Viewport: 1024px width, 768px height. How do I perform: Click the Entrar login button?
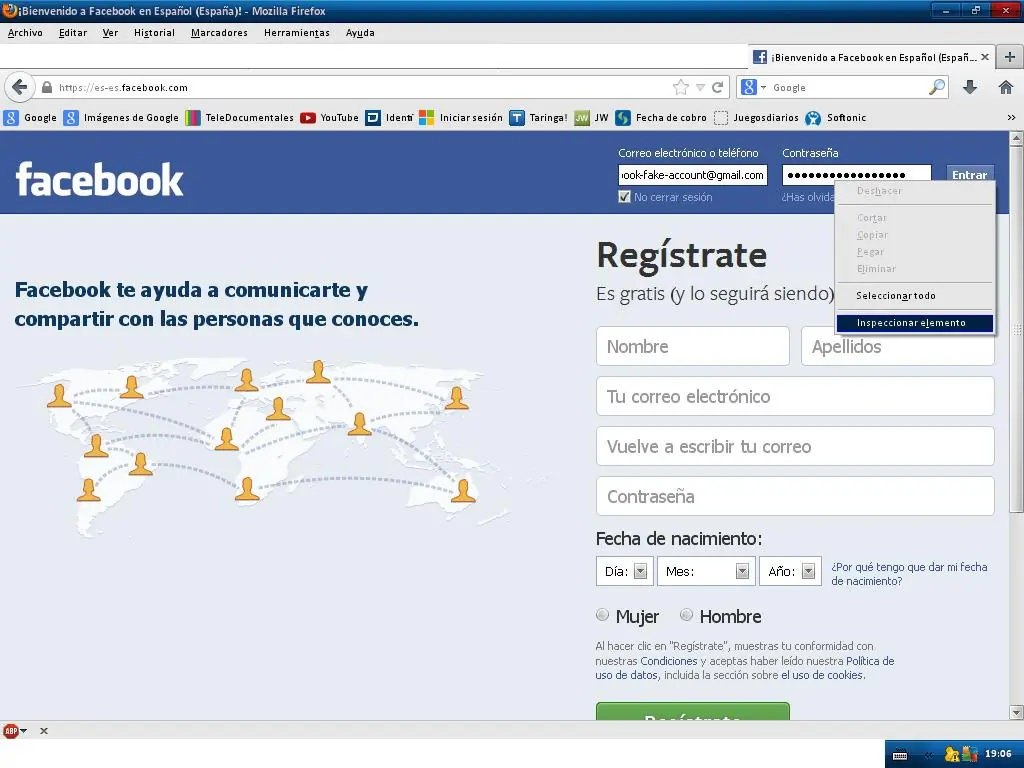pyautogui.click(x=970, y=174)
